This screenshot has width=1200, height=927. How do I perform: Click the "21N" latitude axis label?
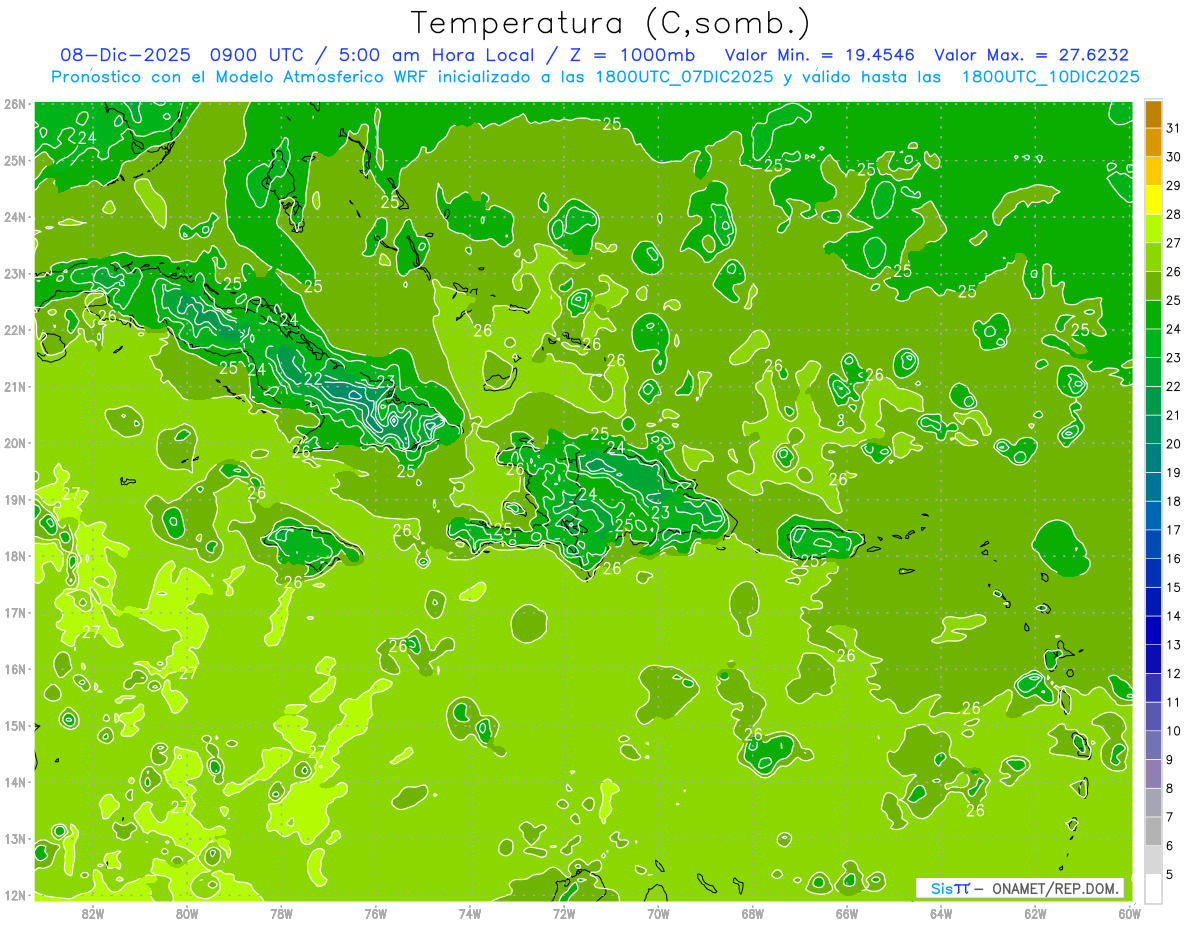(x=15, y=386)
